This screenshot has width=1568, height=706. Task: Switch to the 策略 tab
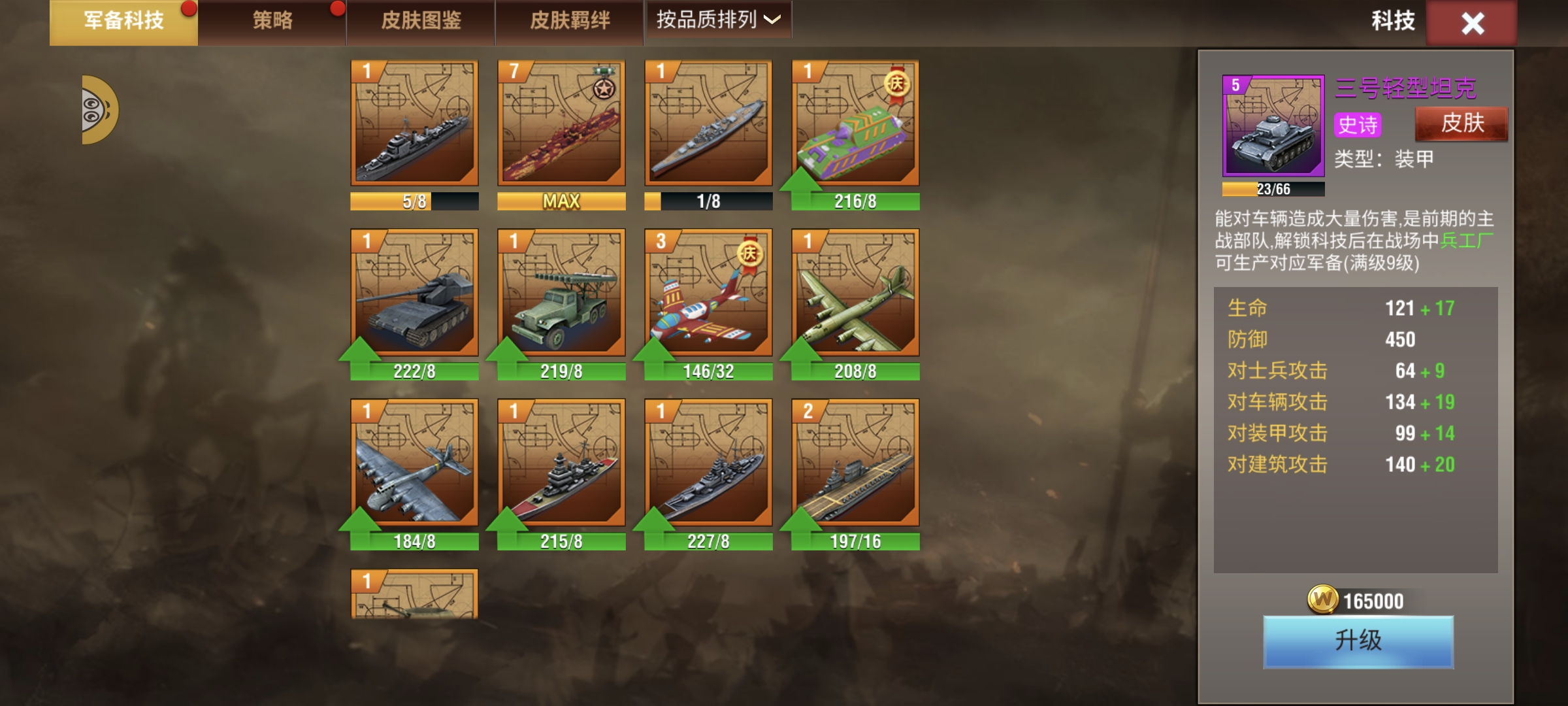272,22
